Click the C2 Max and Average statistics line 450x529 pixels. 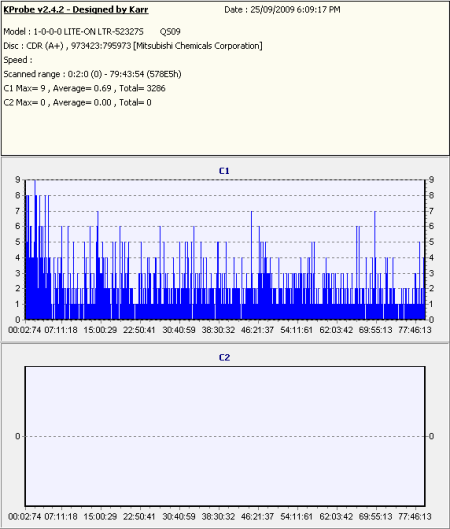point(77,103)
